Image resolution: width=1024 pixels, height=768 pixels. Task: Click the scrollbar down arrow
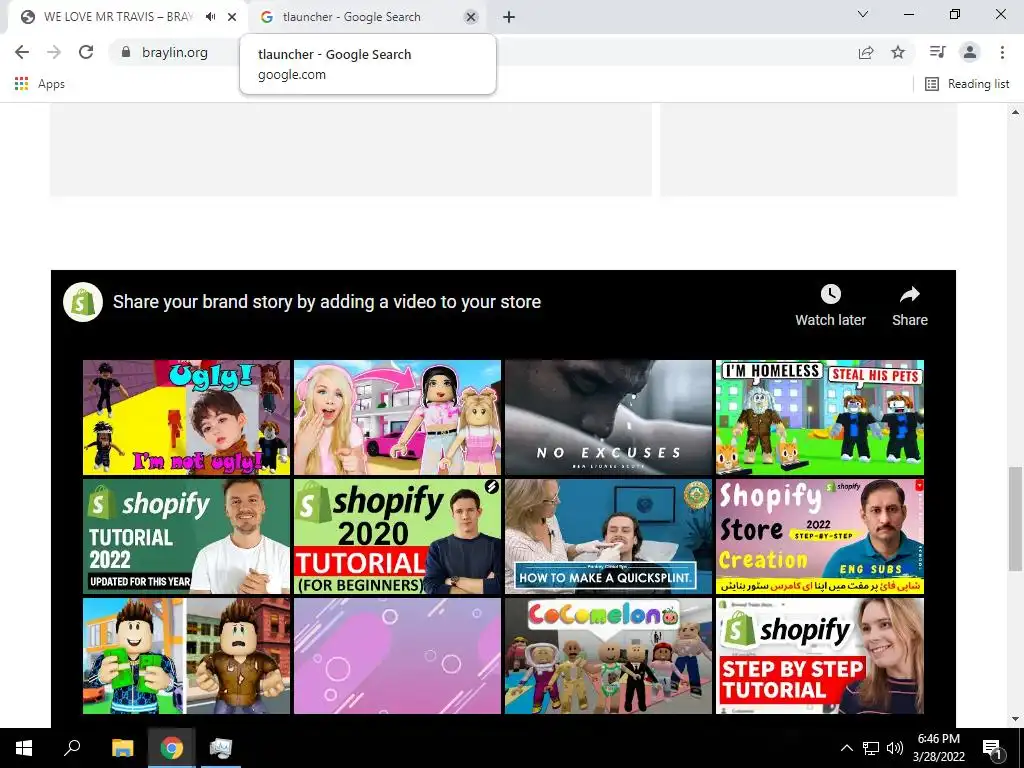(x=1015, y=720)
